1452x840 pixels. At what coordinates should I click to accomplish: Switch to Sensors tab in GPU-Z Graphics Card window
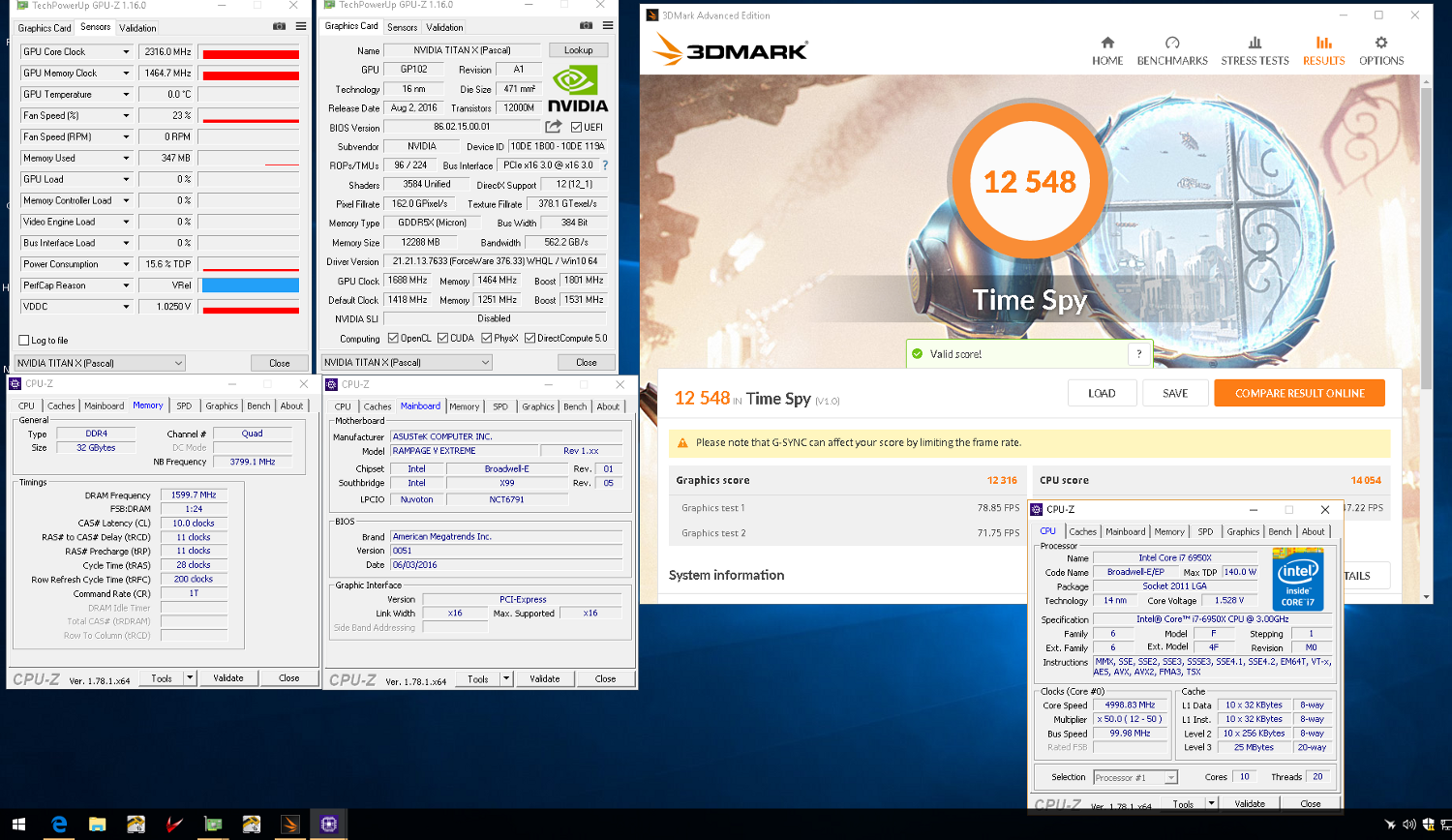[x=402, y=27]
